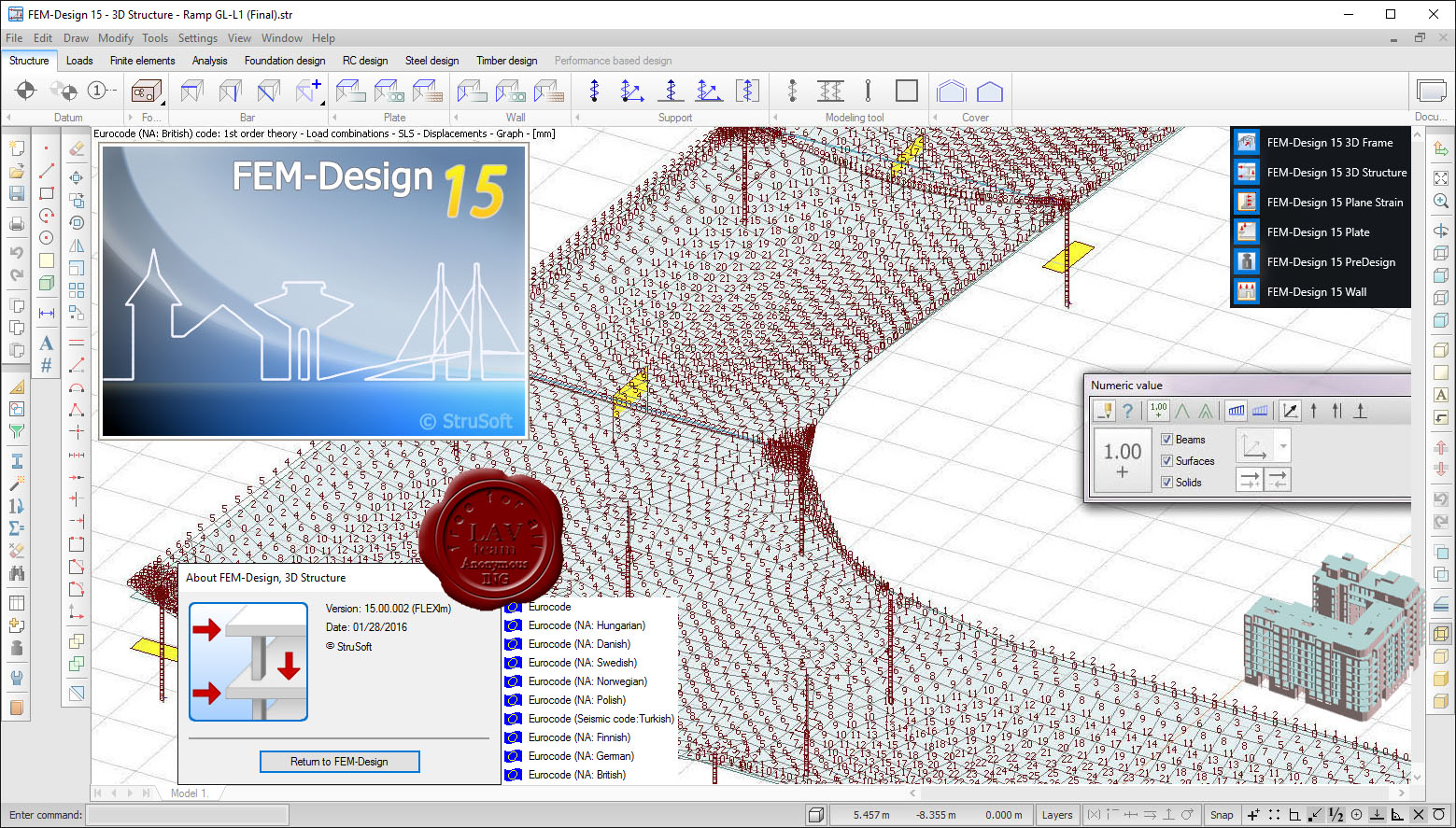The height and width of the screenshot is (828, 1456).
Task: Select the fictitious shell square tool
Action: pos(906,91)
